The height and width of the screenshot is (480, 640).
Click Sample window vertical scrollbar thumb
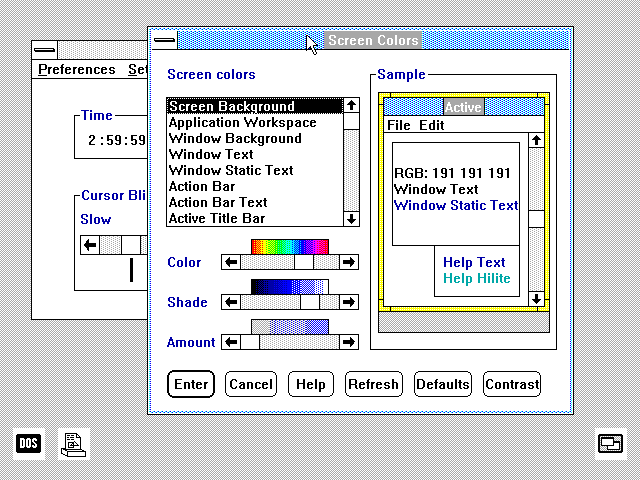coord(536,219)
